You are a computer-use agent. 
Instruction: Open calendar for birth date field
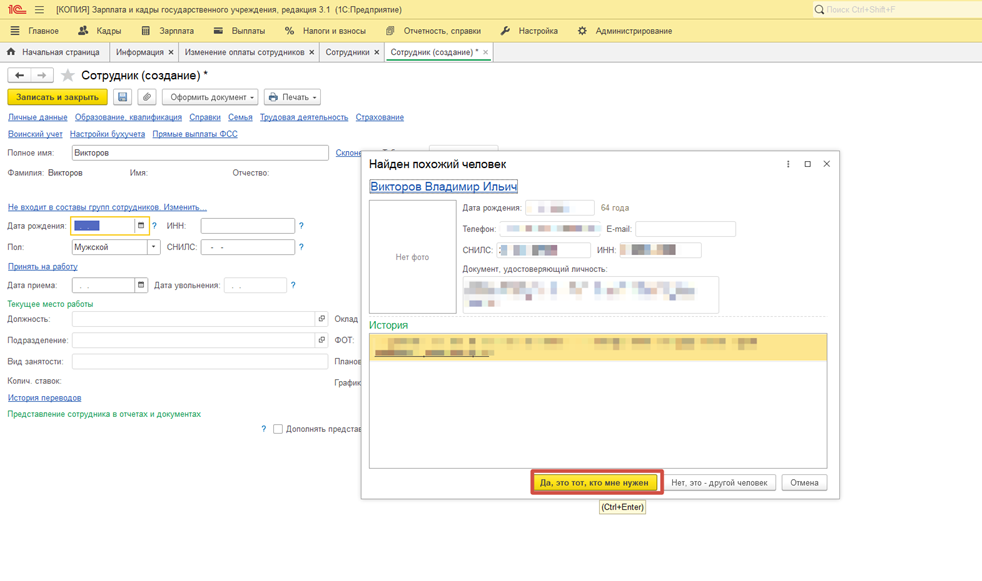(141, 225)
